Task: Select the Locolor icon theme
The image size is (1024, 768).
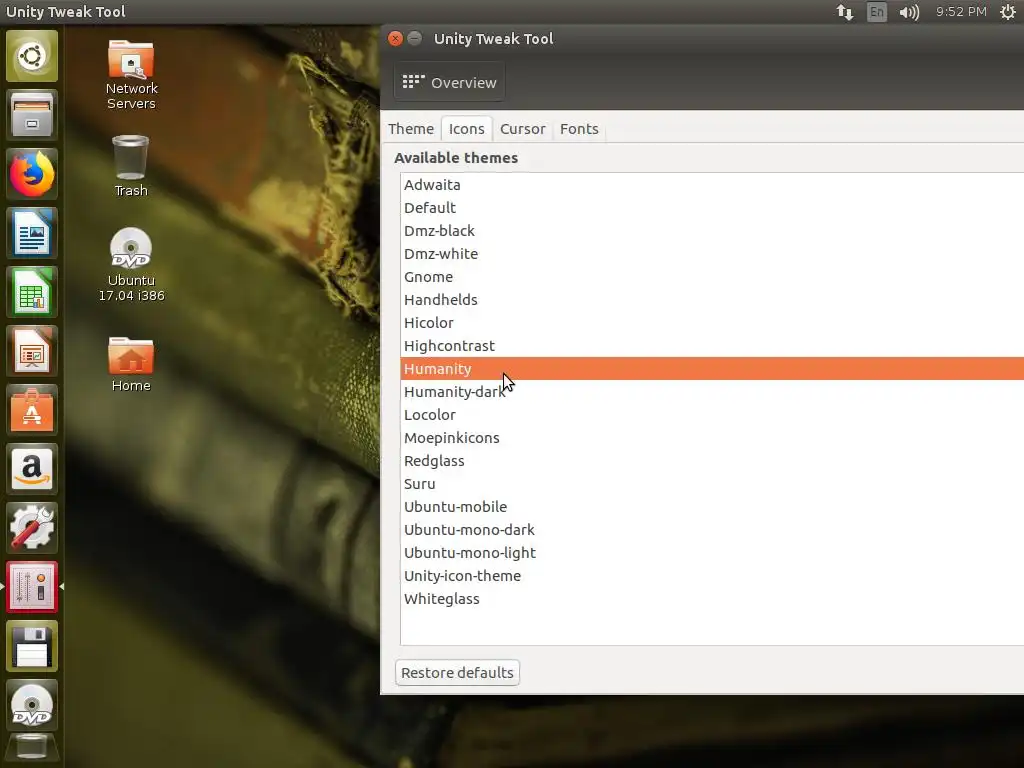Action: coord(712,415)
